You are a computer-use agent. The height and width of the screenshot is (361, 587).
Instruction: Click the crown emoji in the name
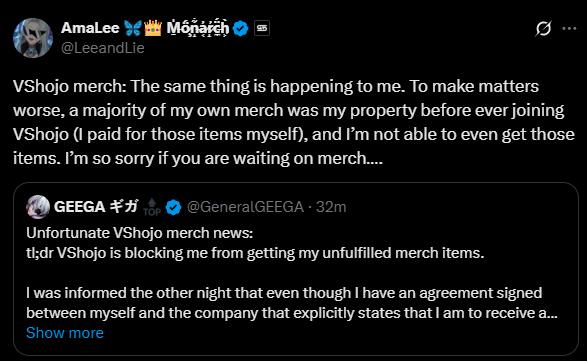click(153, 28)
